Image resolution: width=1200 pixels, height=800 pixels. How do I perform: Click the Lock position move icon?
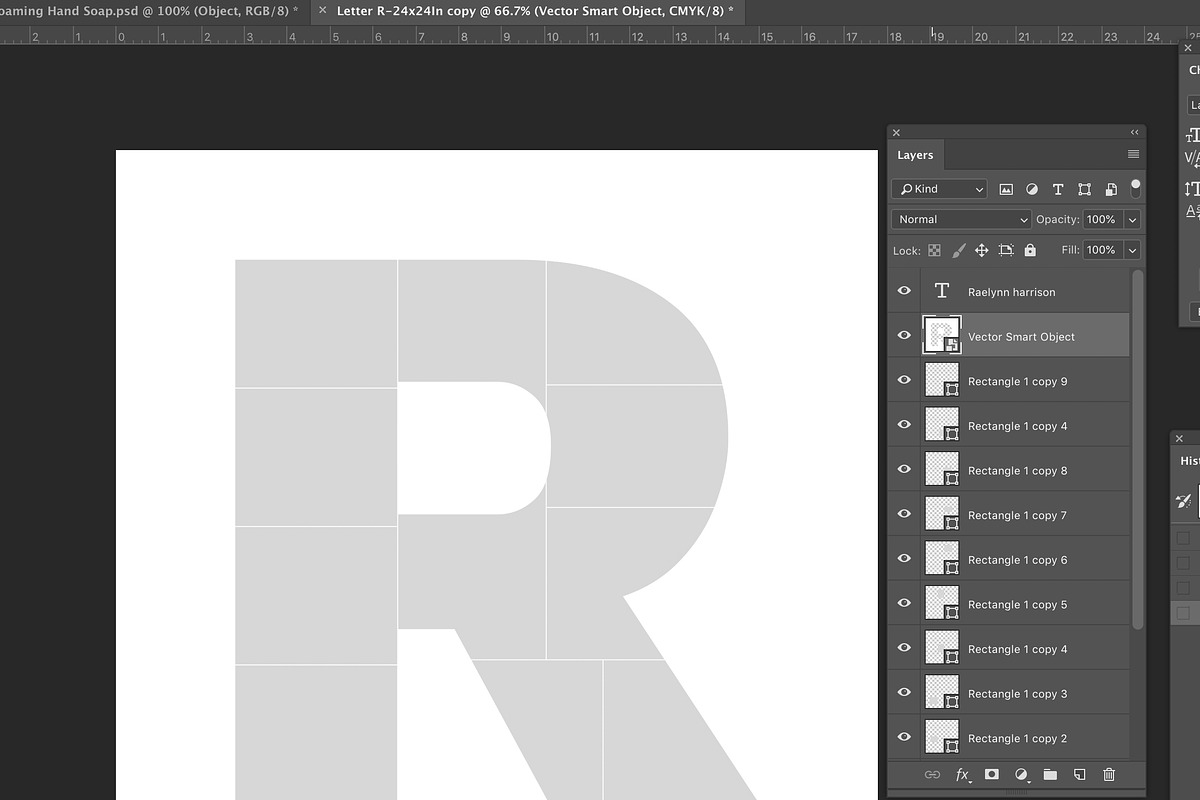[x=982, y=250]
